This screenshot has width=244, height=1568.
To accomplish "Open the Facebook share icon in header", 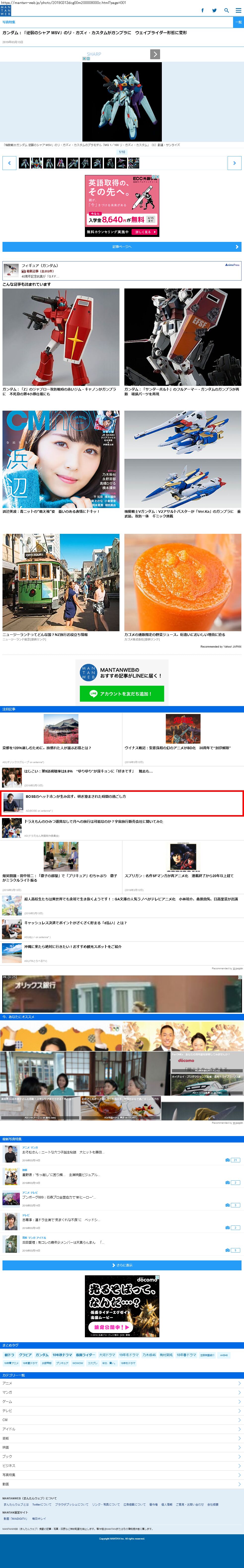I will 203,10.
